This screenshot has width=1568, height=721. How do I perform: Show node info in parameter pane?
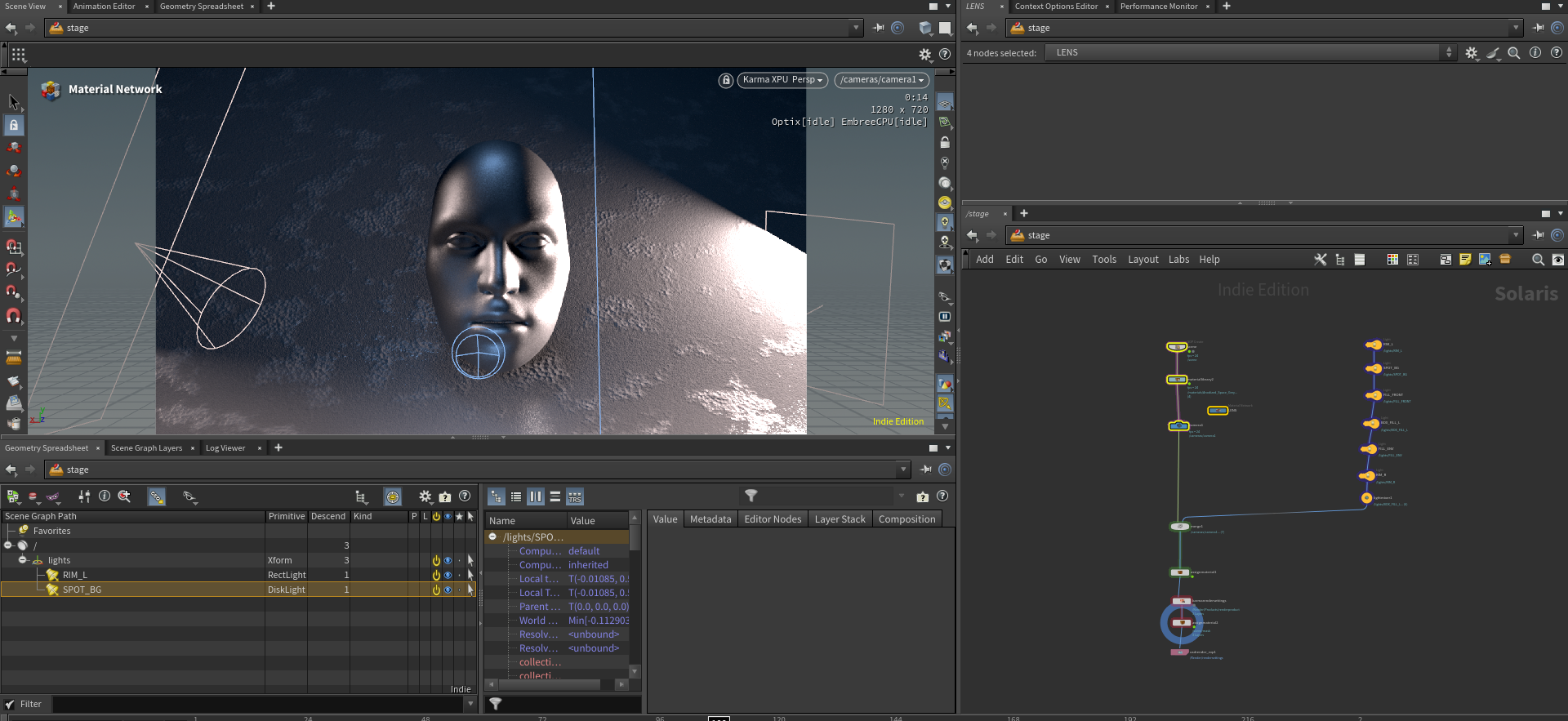pos(1535,53)
